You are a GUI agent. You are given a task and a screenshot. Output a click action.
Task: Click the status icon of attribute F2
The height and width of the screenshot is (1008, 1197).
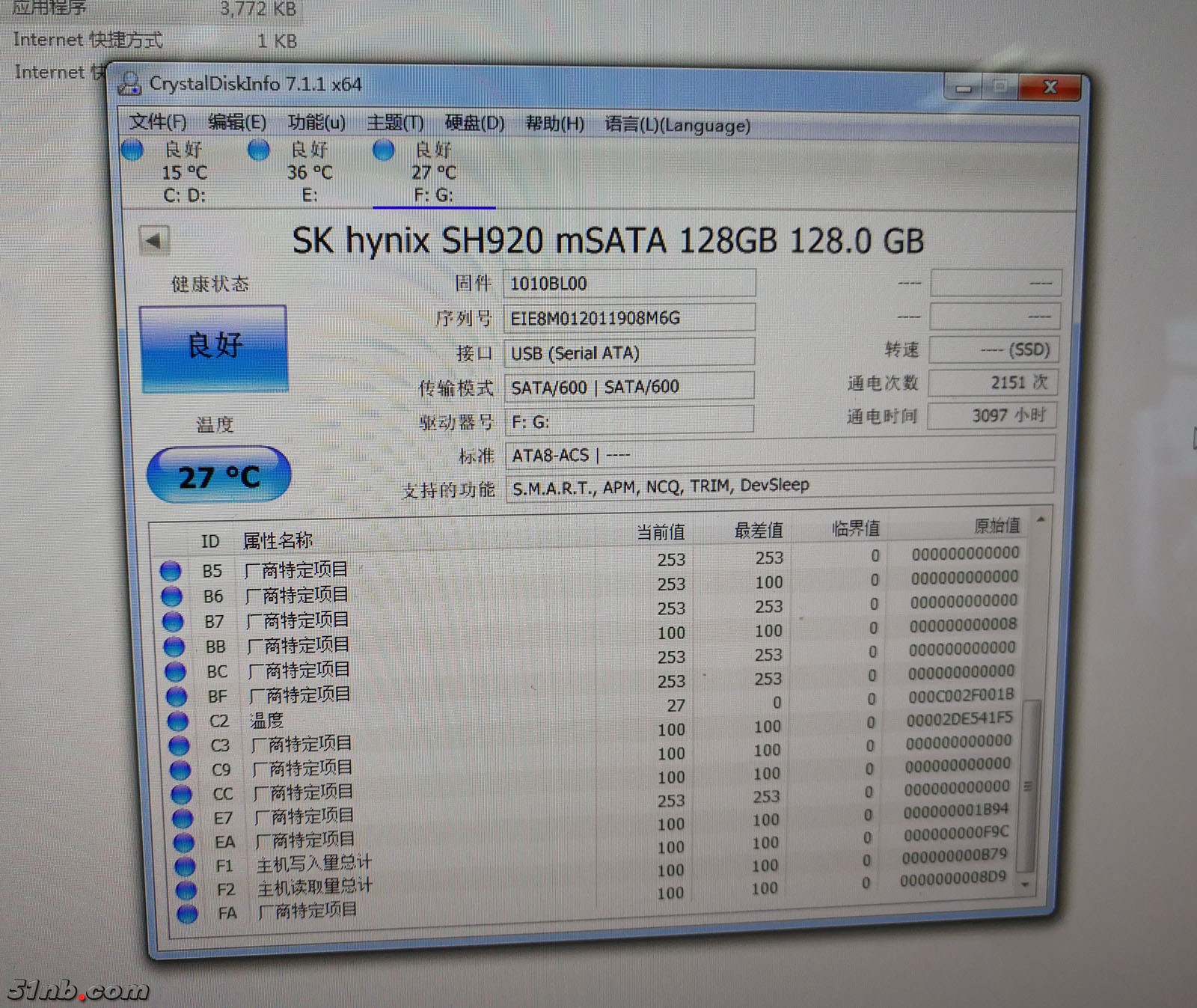coord(186,890)
